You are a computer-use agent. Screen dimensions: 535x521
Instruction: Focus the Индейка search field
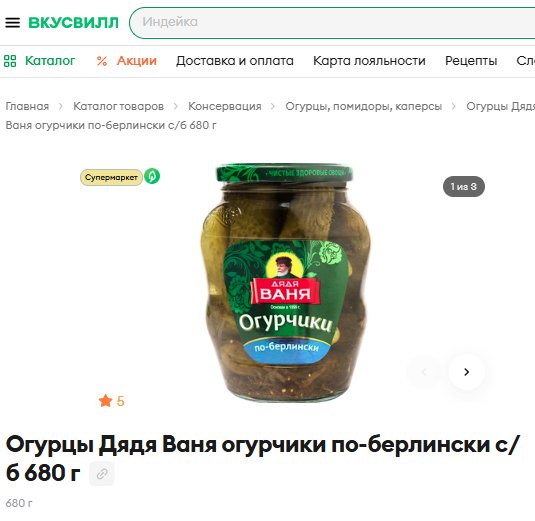click(333, 23)
